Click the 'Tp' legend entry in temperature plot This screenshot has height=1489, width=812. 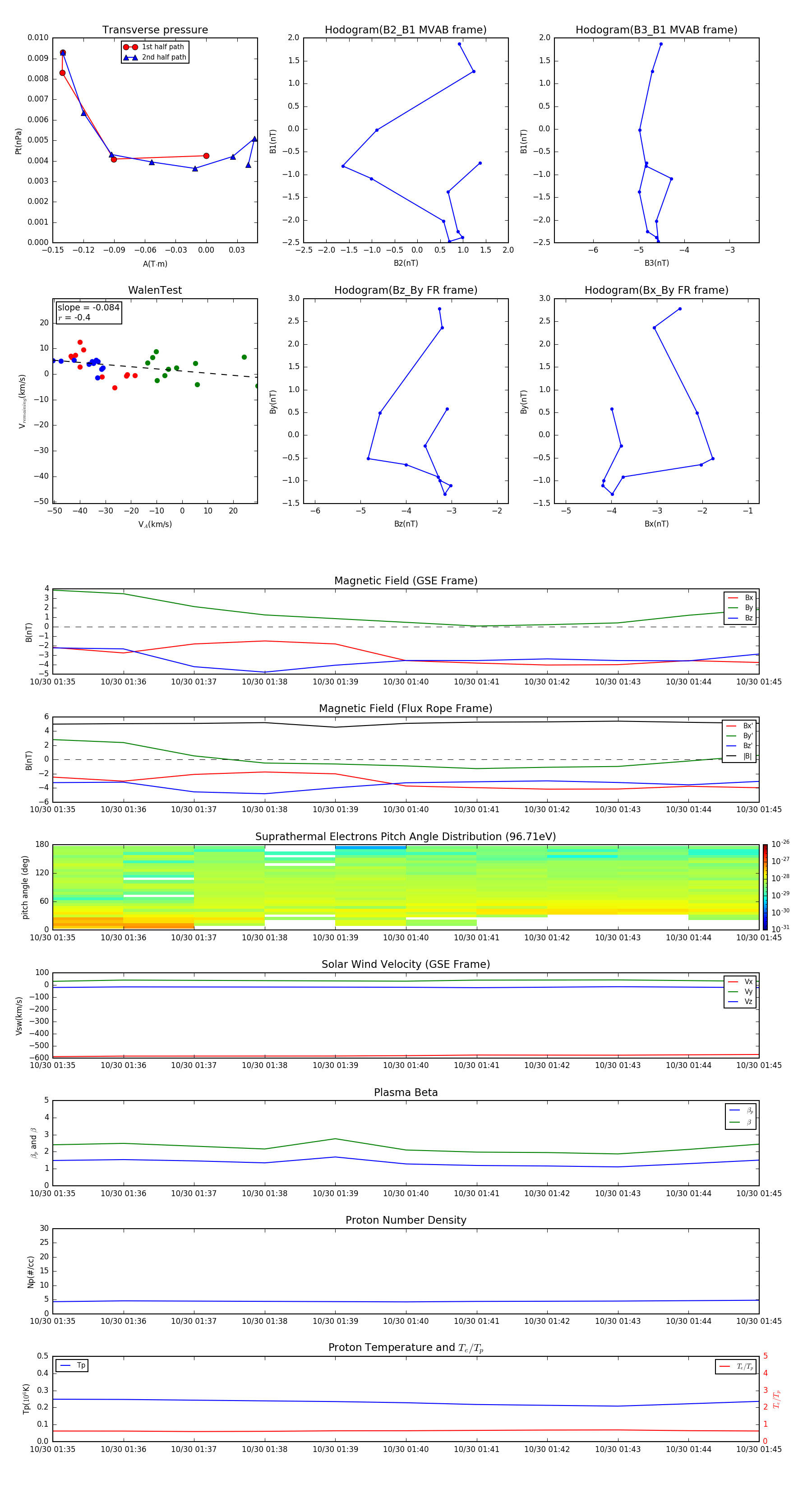click(x=72, y=1365)
